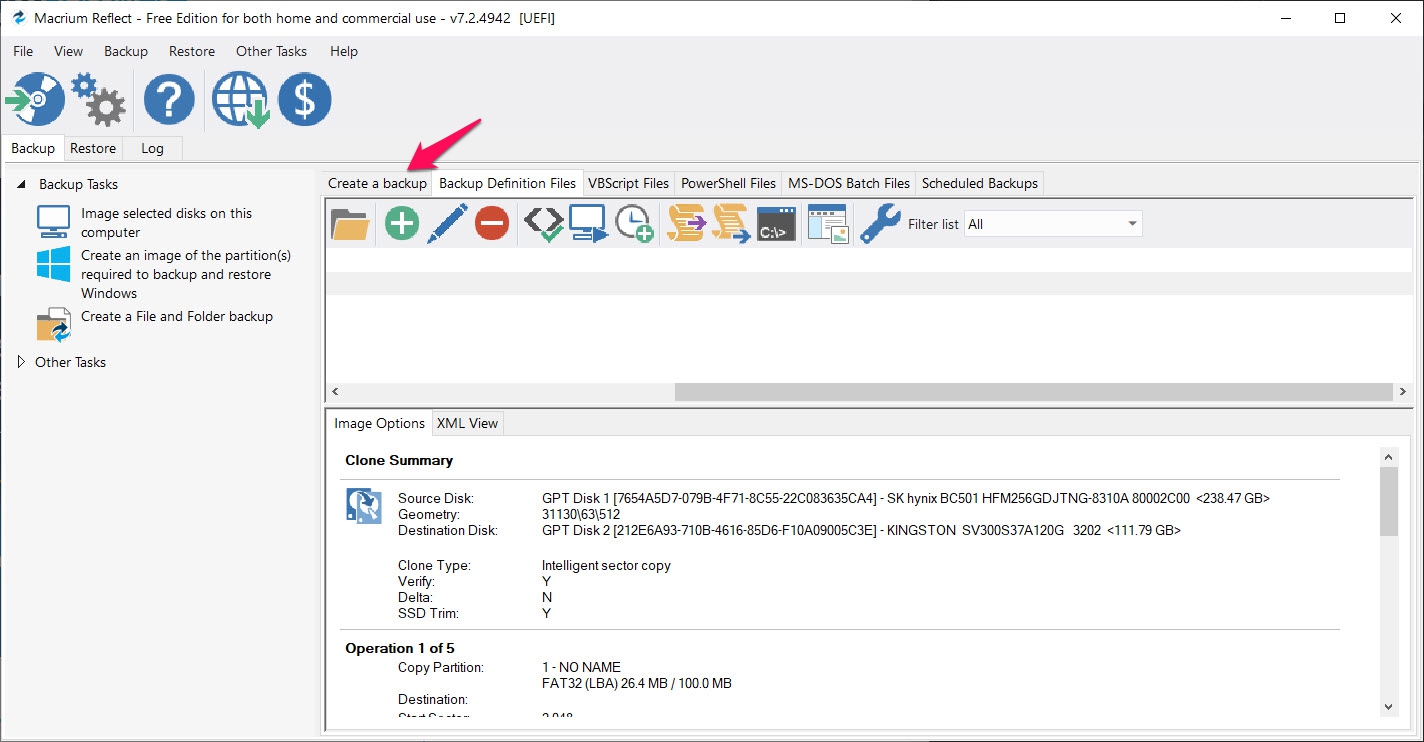Screen dimensions: 1424x742
Task: Switch to the VBScript Files tab
Action: pos(628,183)
